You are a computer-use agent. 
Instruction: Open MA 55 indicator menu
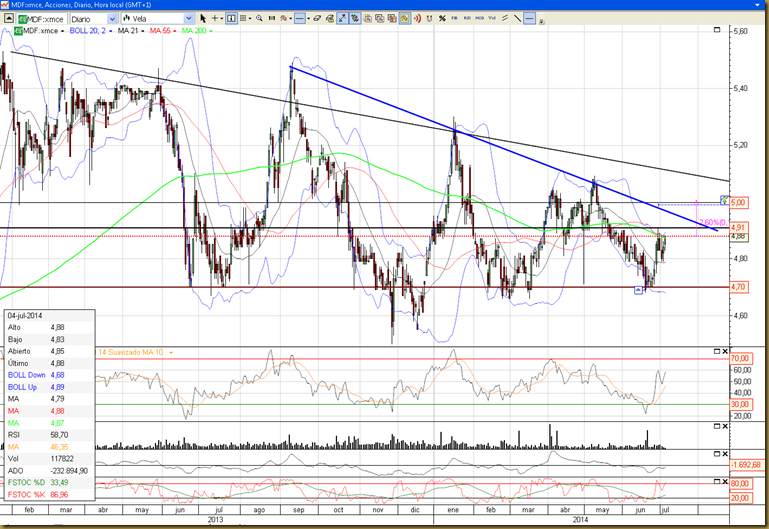[x=175, y=31]
